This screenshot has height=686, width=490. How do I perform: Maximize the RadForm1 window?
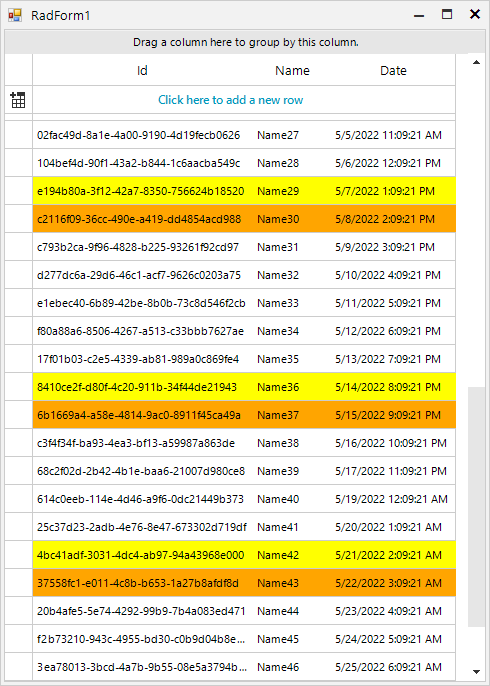point(447,15)
